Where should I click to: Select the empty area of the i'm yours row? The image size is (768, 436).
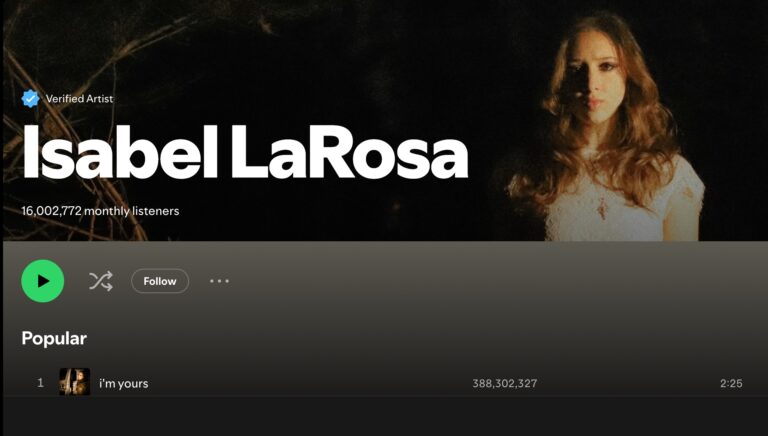tap(309, 383)
